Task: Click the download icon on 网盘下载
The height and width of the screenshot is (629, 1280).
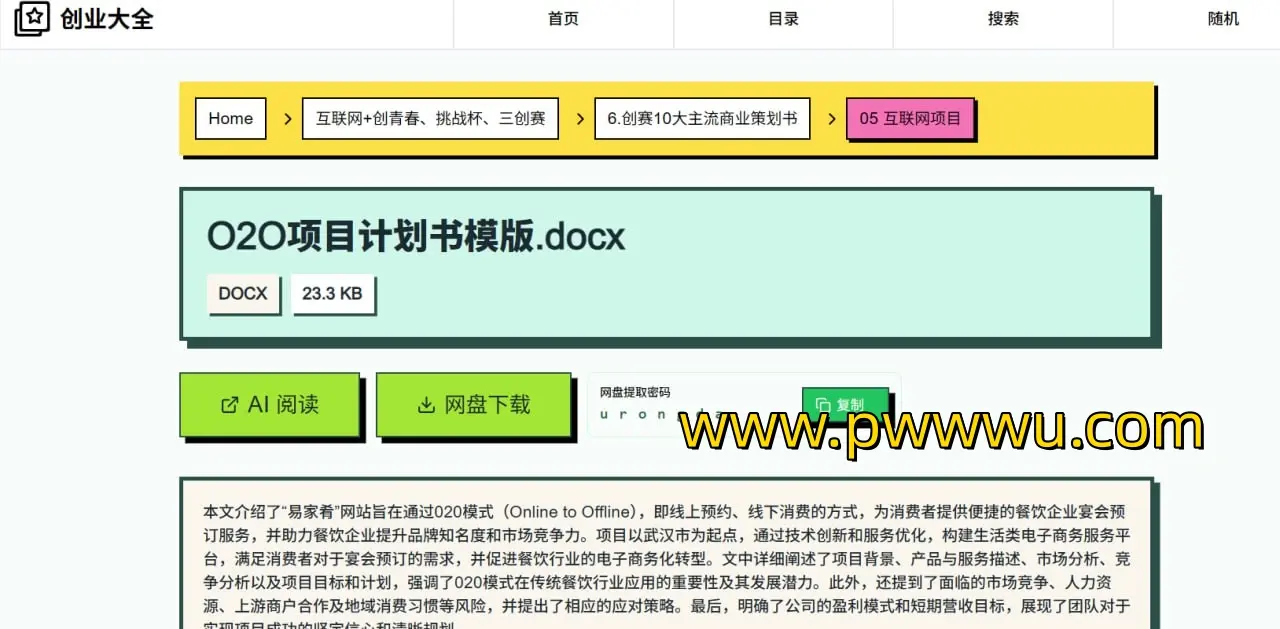Action: 426,405
